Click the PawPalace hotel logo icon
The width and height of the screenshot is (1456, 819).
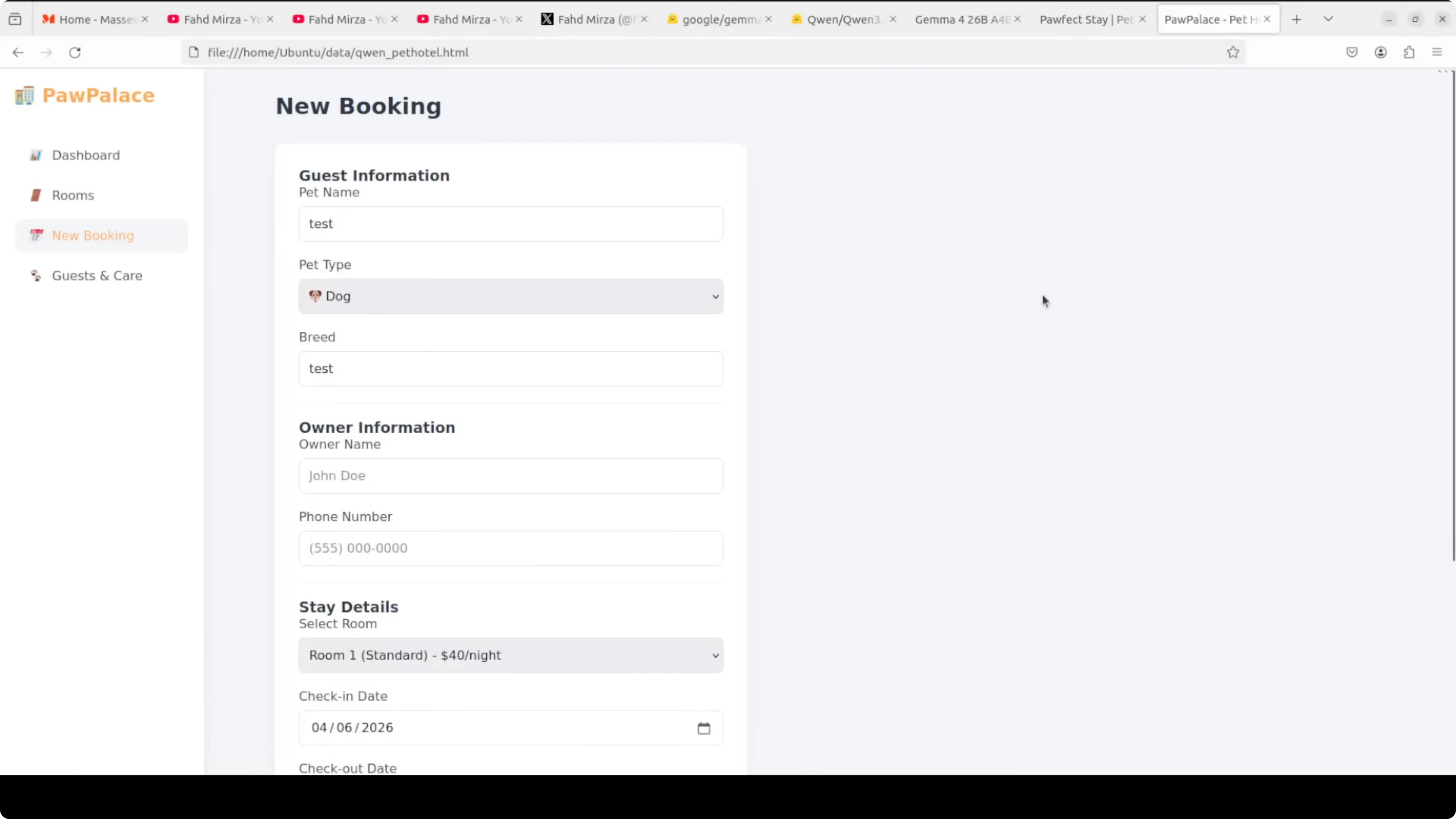coord(24,95)
